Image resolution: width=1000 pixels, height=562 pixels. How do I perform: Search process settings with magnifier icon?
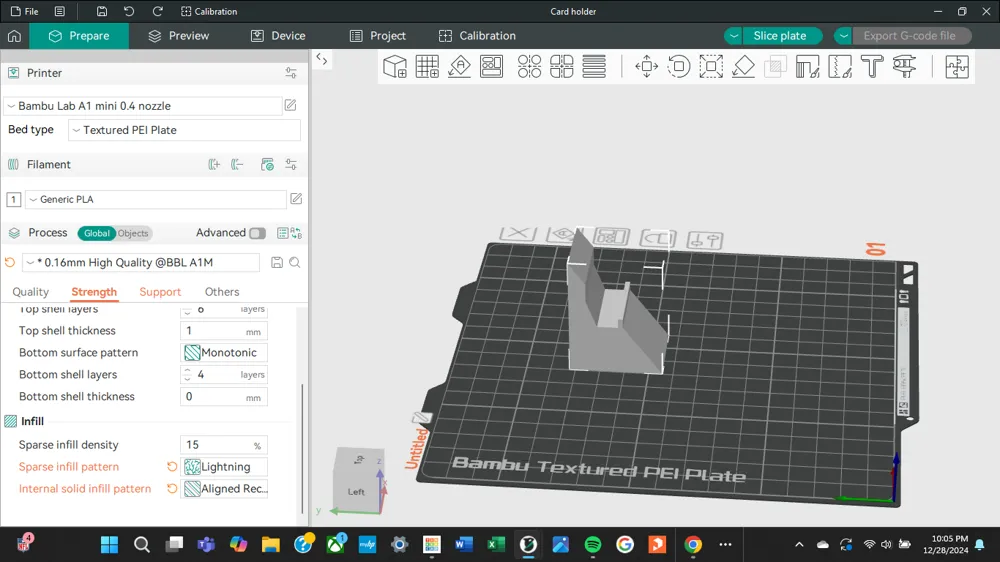click(295, 262)
